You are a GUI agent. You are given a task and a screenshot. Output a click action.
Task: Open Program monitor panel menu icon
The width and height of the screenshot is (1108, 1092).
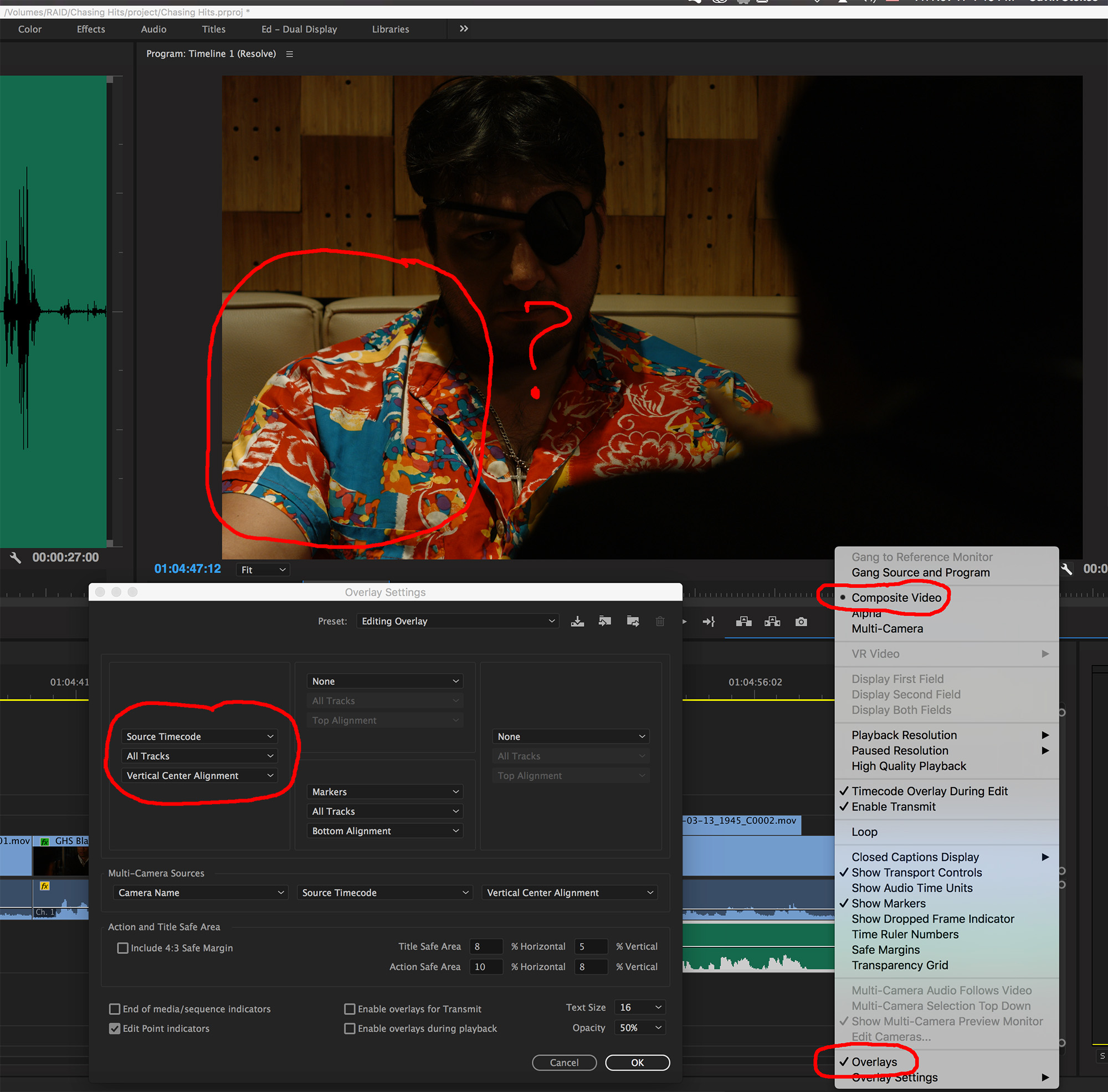(x=290, y=54)
